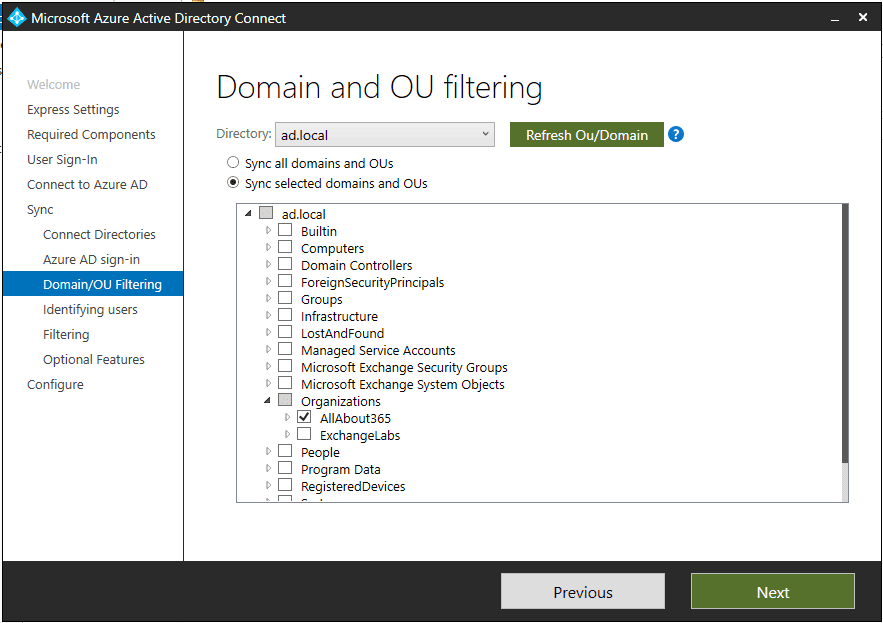The image size is (883, 623).
Task: Check the ExchangeLabs OU checkbox
Action: (304, 435)
